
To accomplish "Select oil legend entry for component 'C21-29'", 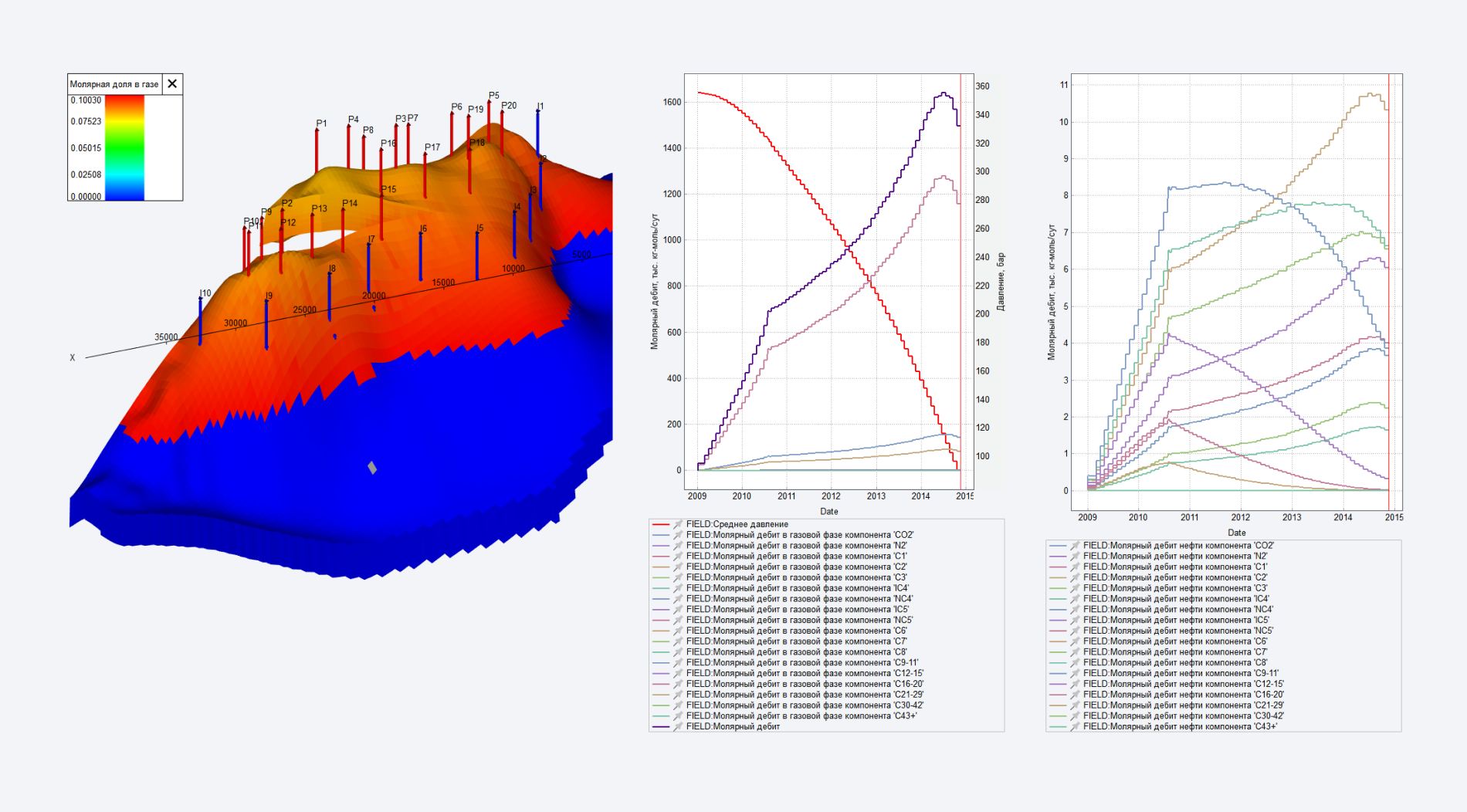I will coord(1184,705).
